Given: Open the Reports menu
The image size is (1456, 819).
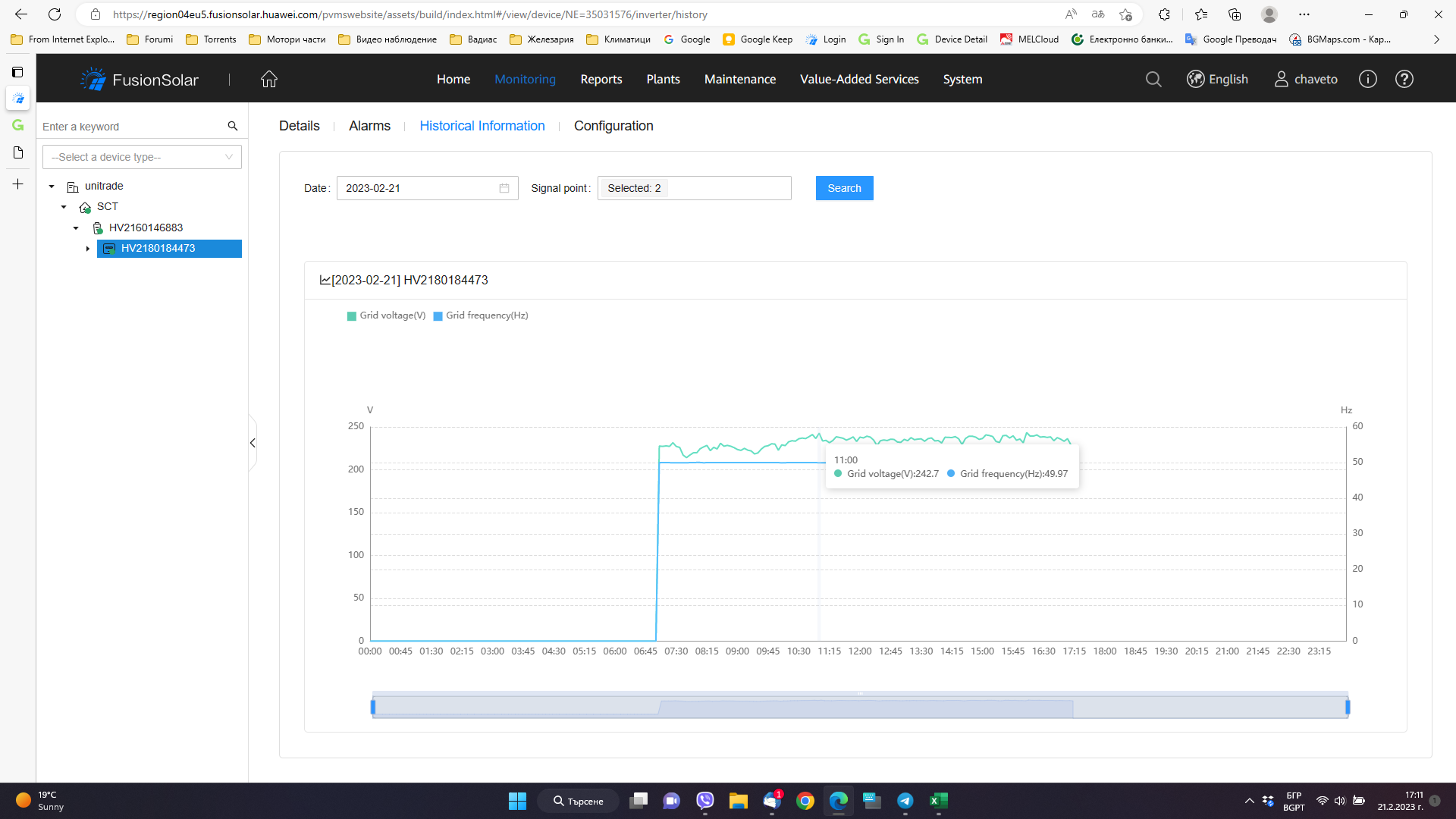Looking at the screenshot, I should [601, 79].
